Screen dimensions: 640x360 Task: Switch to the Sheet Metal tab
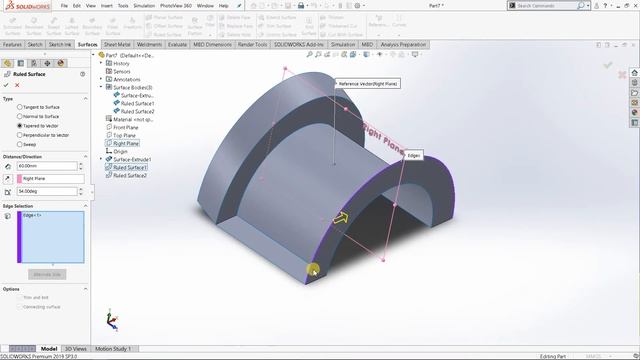tap(117, 44)
